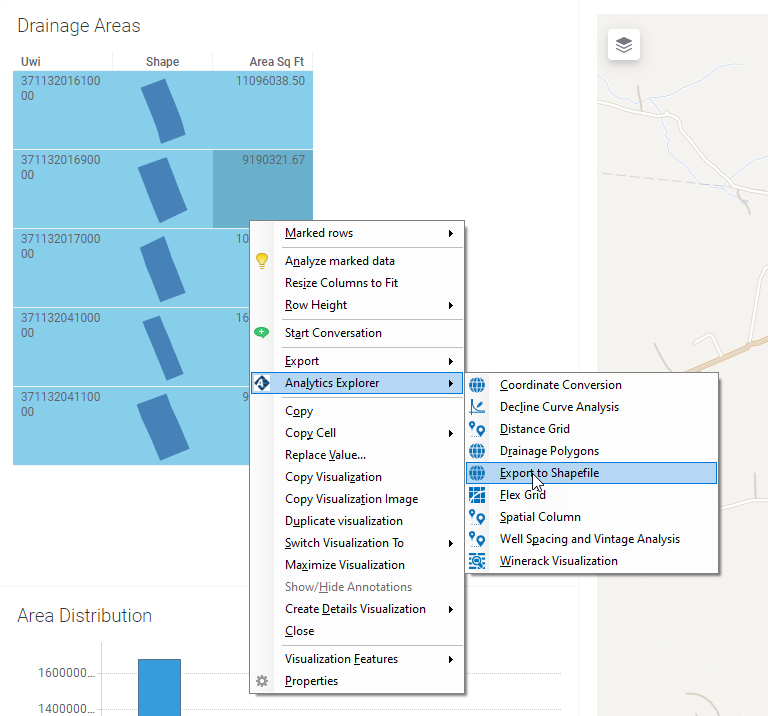Click the Area Distribution title

click(85, 616)
